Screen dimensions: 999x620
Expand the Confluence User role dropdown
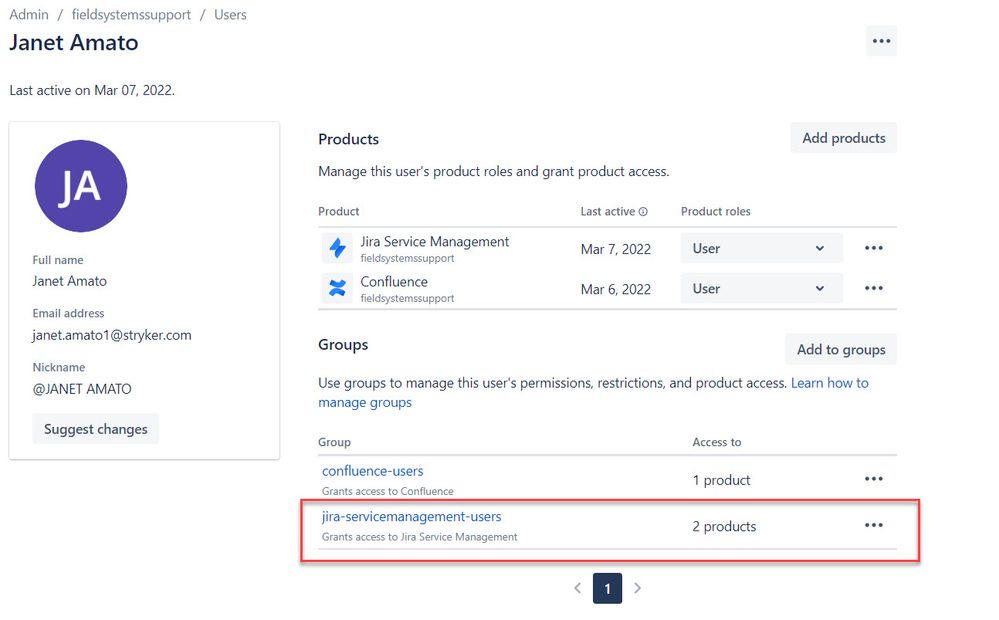click(x=761, y=289)
